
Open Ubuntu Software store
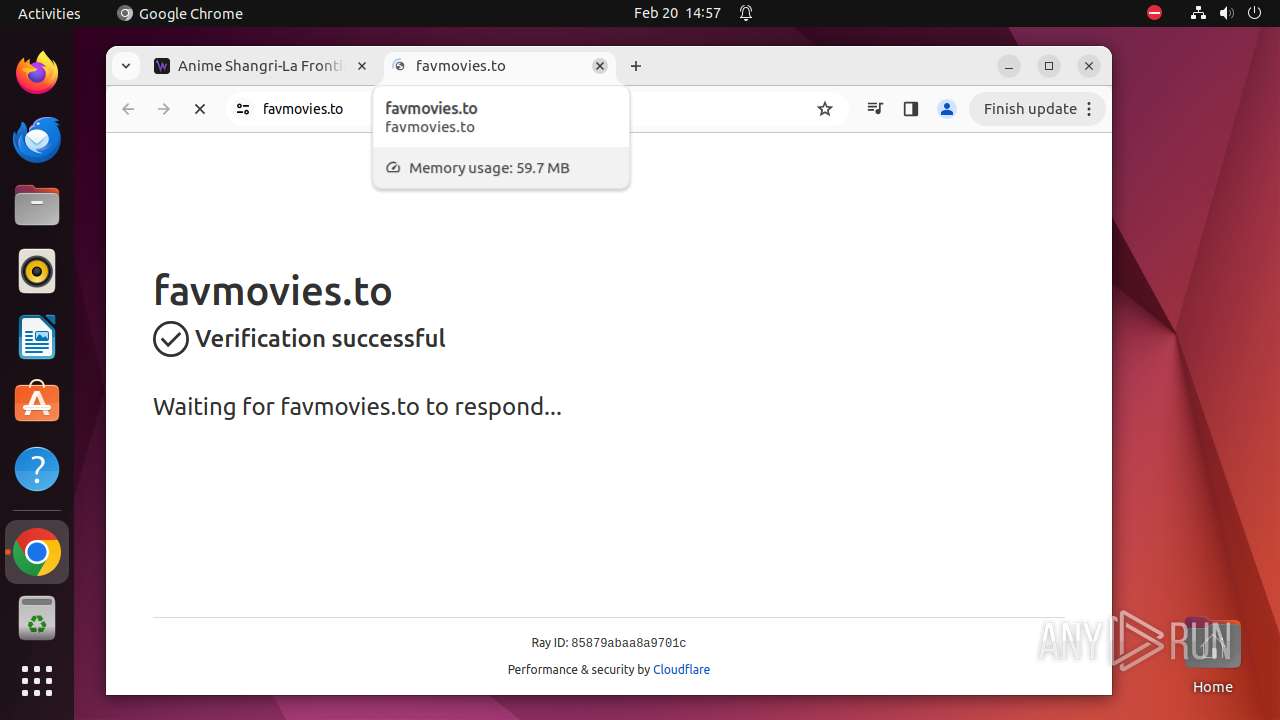(37, 403)
